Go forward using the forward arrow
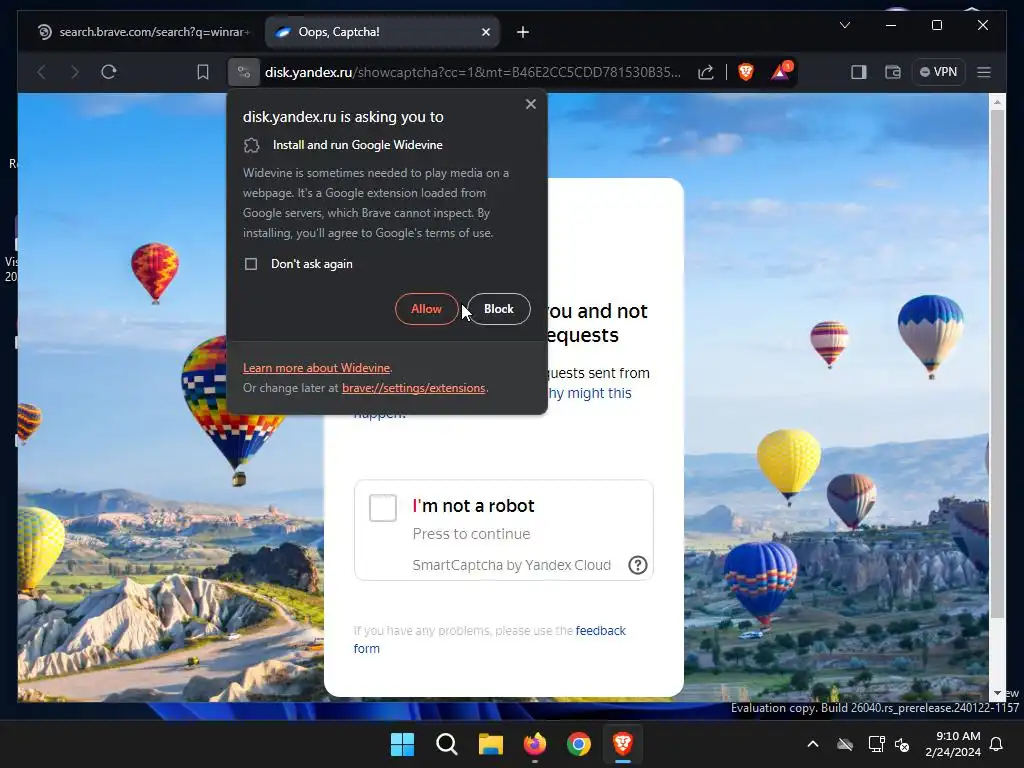 pyautogui.click(x=74, y=72)
